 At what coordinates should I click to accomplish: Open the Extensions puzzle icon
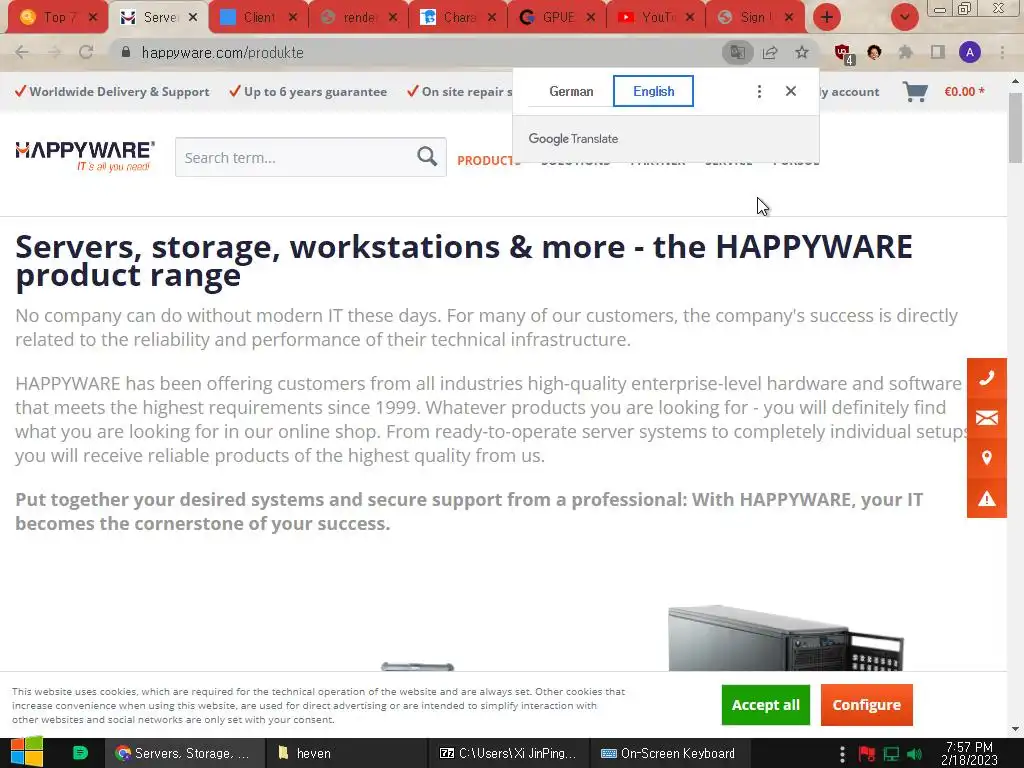[x=906, y=52]
